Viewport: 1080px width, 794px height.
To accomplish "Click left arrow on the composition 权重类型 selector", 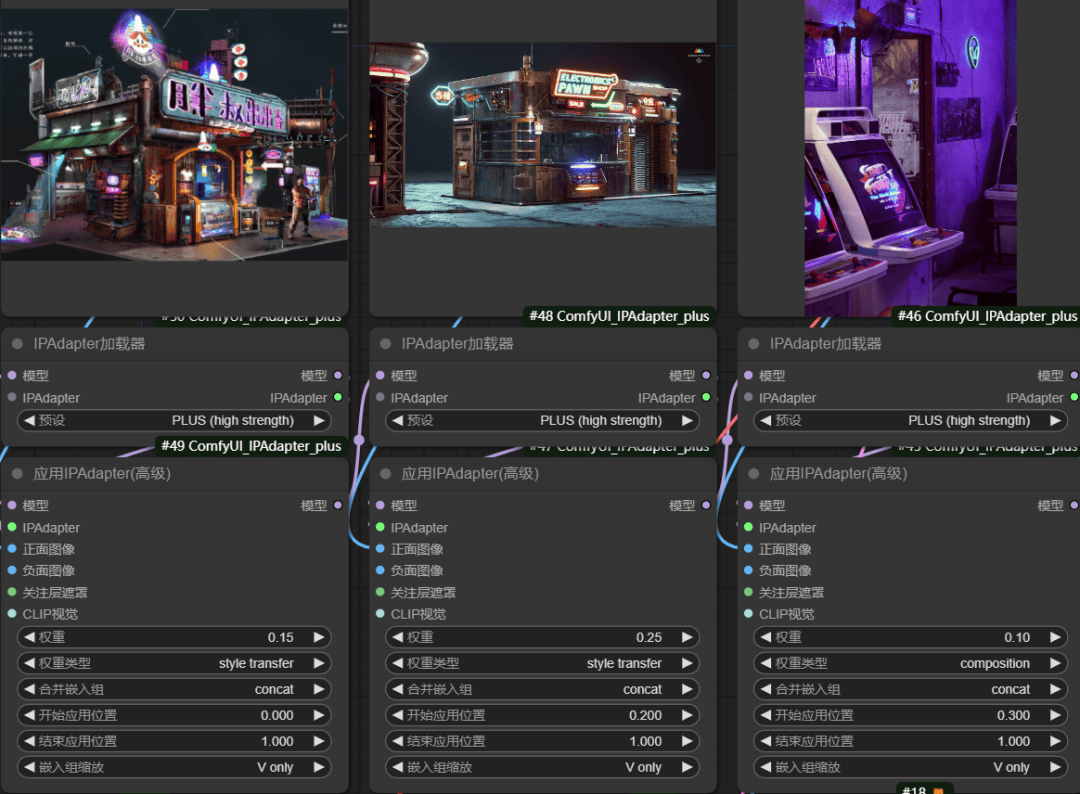I will coord(763,663).
